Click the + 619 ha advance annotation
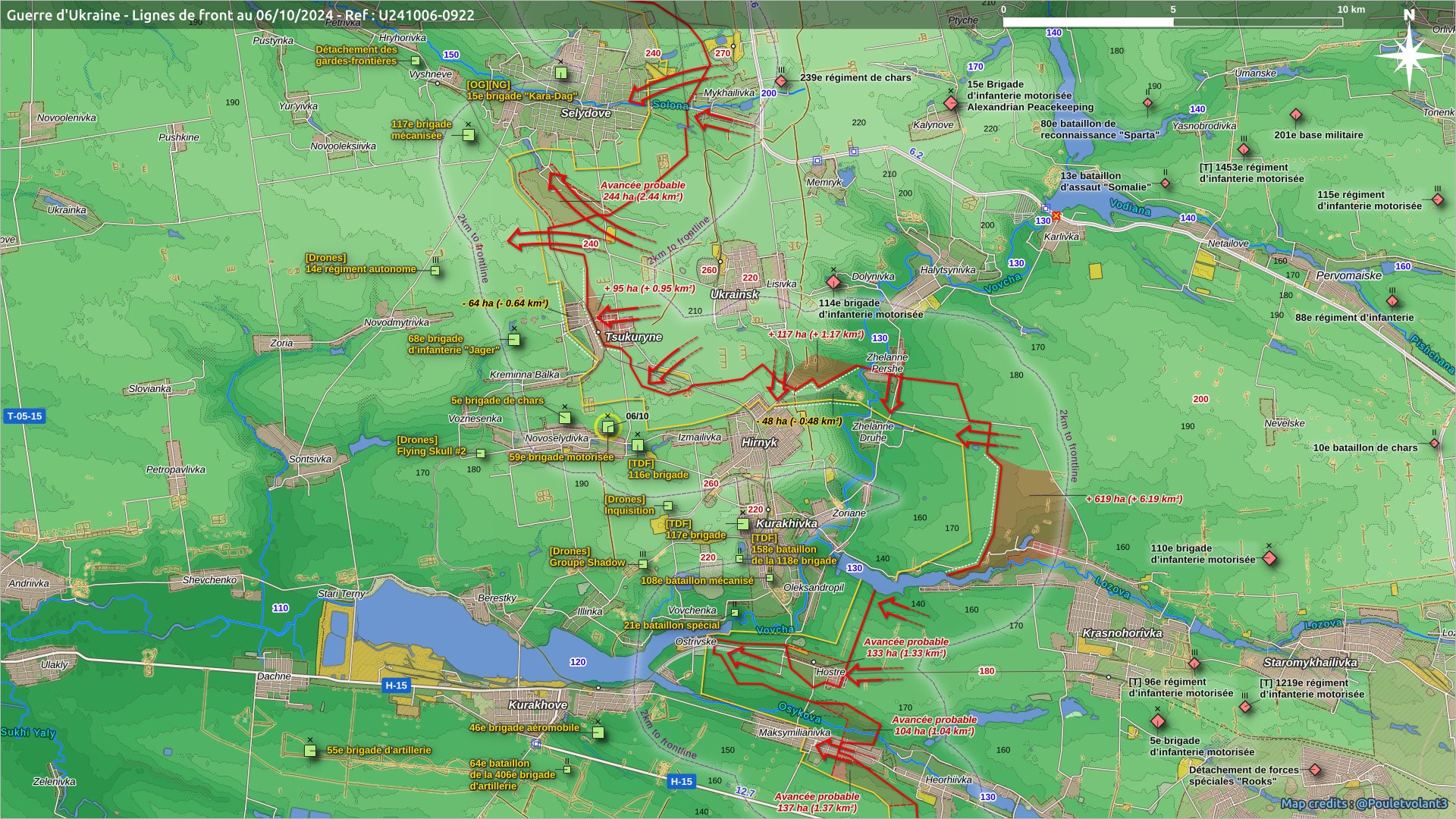Viewport: 1456px width, 819px height. 1134,499
